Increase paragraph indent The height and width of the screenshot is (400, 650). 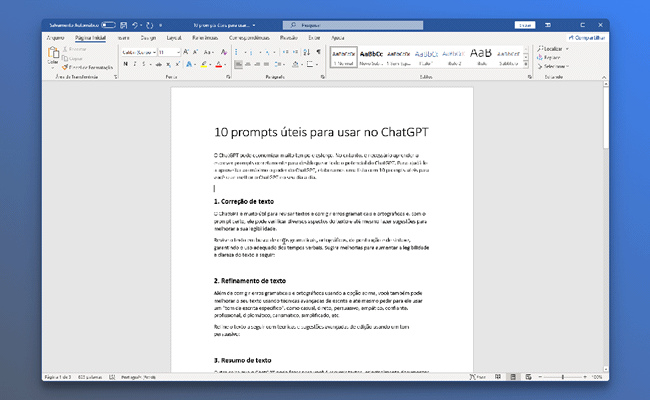(295, 52)
